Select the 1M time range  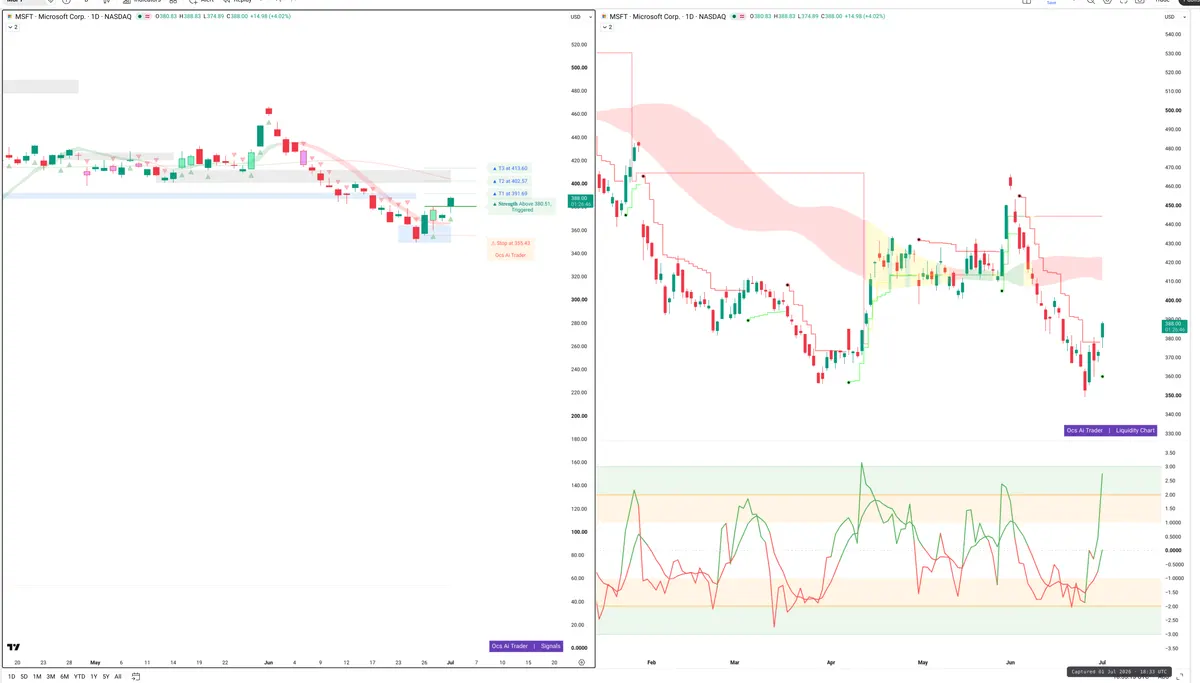tap(38, 677)
